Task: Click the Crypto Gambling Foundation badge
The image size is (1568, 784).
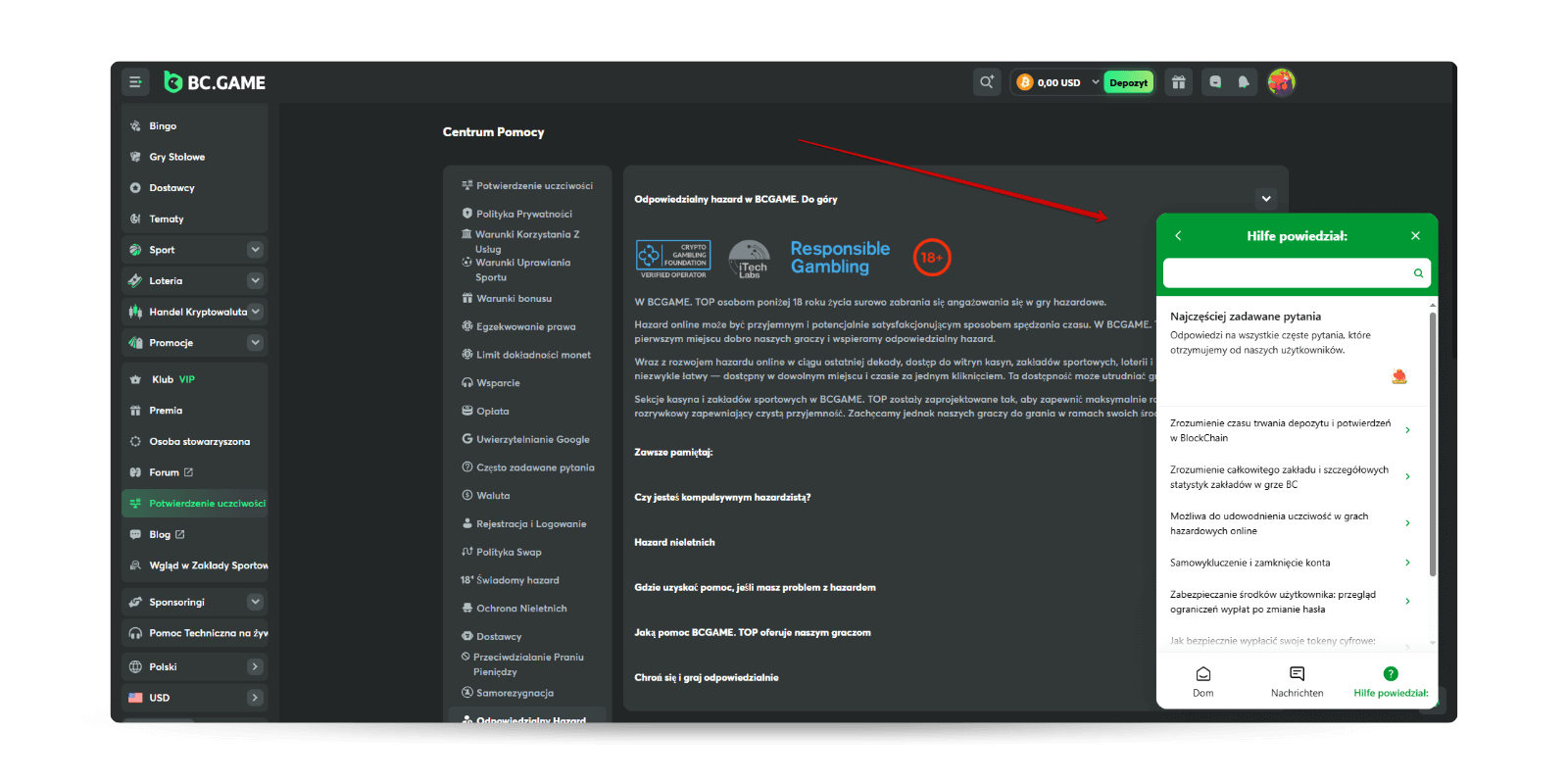Action: 673,259
